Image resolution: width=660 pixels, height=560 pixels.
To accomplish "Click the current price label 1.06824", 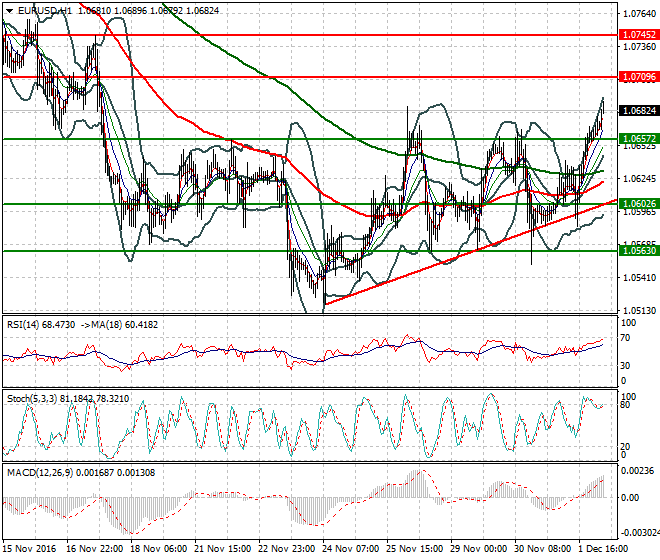I will click(x=639, y=111).
